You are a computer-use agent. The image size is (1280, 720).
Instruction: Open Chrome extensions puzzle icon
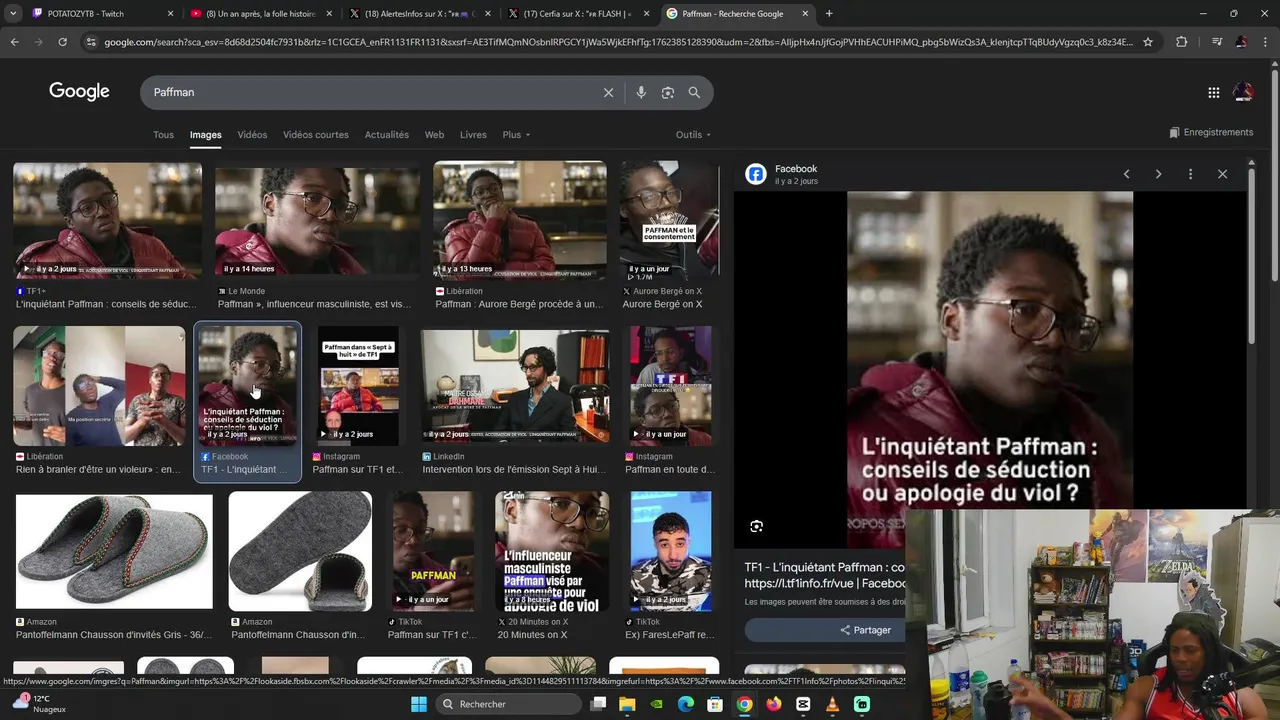tap(1181, 42)
